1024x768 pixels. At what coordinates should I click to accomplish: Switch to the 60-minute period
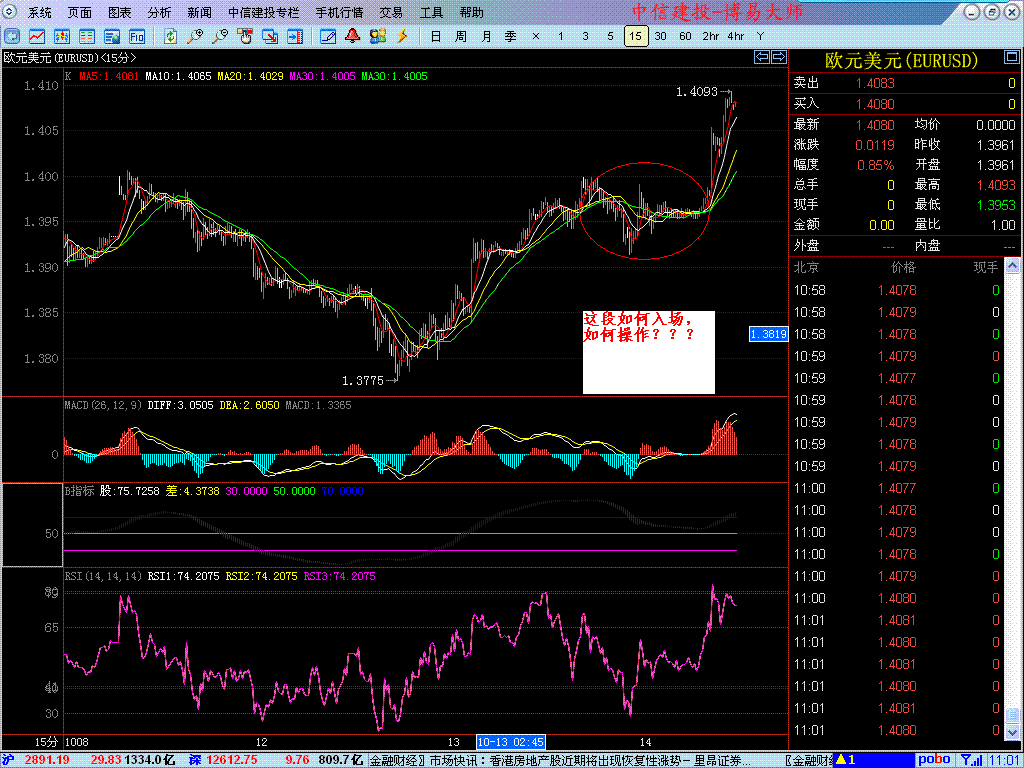click(x=685, y=37)
